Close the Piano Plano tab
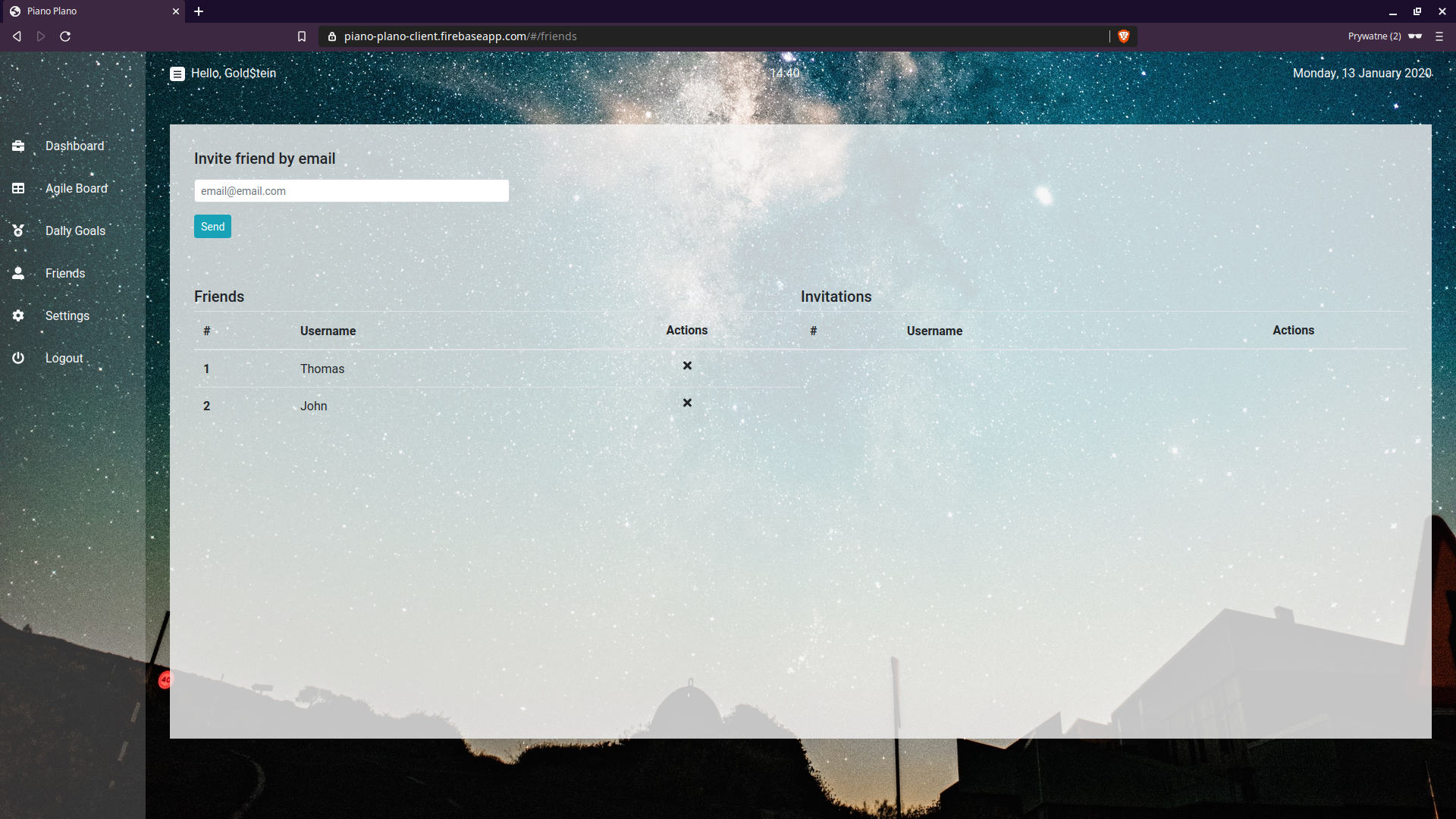1456x819 pixels. [176, 11]
